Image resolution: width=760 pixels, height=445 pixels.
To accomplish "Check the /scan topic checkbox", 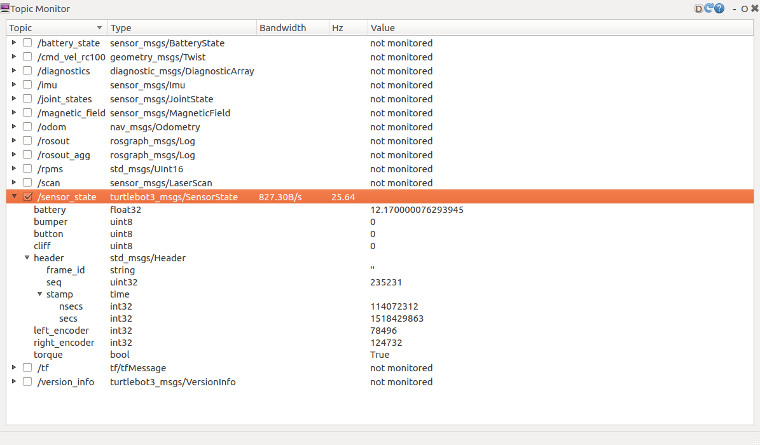I will coord(28,183).
